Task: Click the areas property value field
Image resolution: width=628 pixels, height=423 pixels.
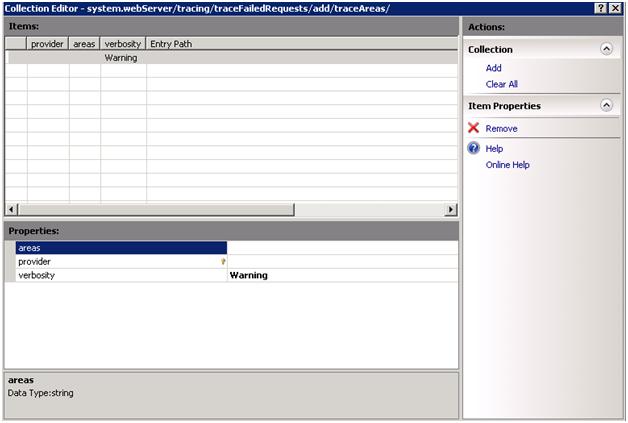Action: [342, 248]
